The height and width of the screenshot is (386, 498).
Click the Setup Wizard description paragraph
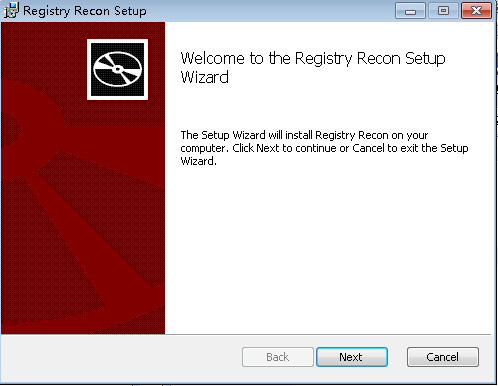324,148
